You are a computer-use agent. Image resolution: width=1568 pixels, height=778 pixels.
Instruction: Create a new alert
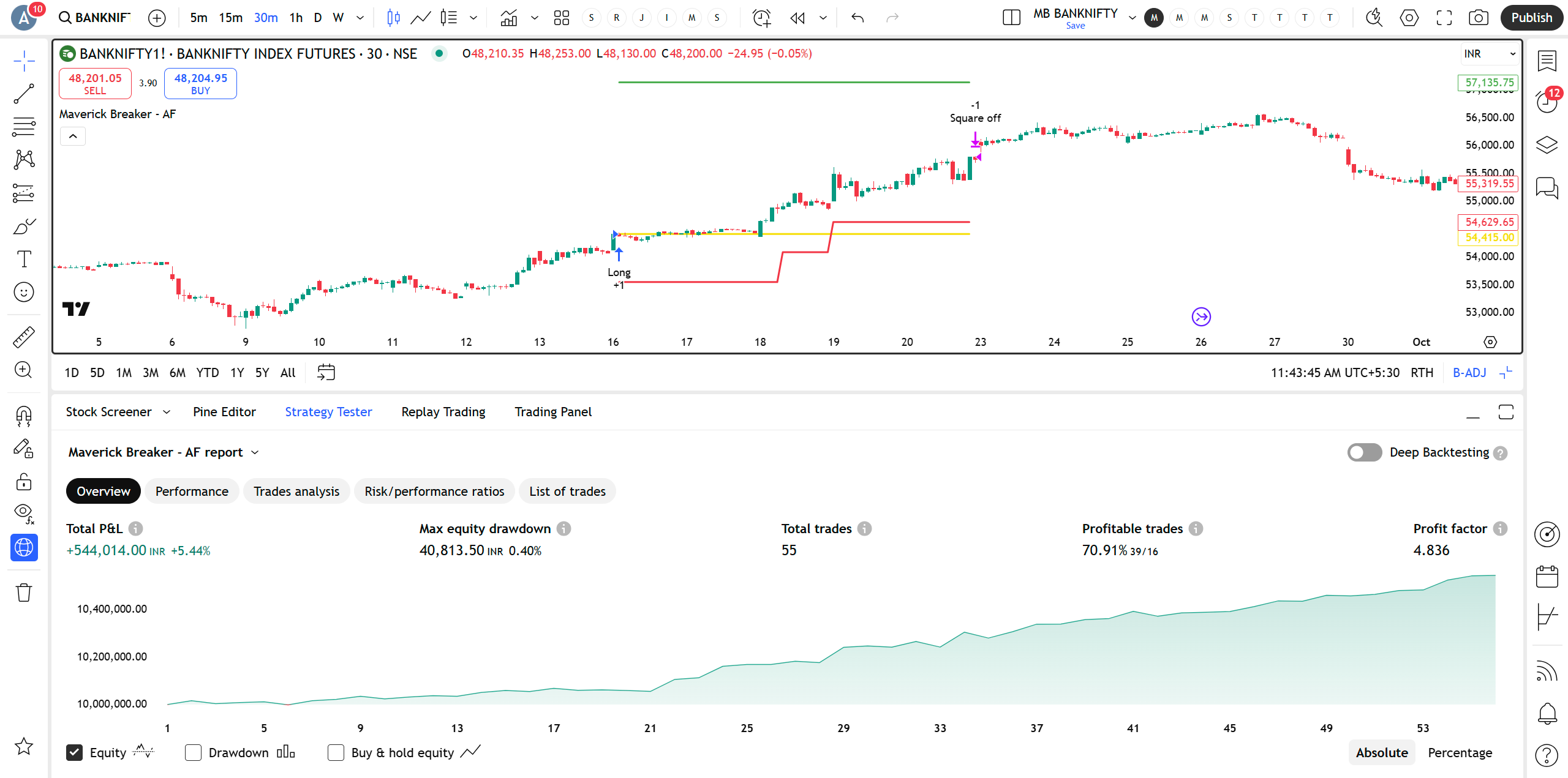pyautogui.click(x=761, y=18)
